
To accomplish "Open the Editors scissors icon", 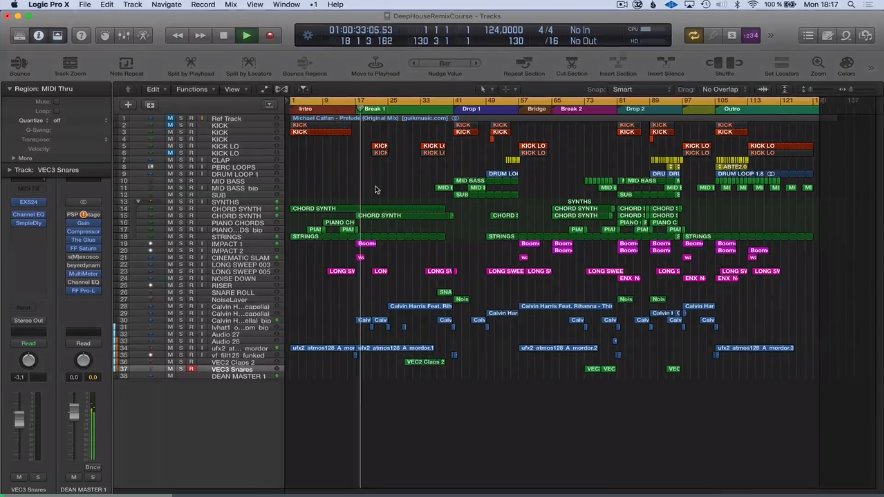I will 143,36.
